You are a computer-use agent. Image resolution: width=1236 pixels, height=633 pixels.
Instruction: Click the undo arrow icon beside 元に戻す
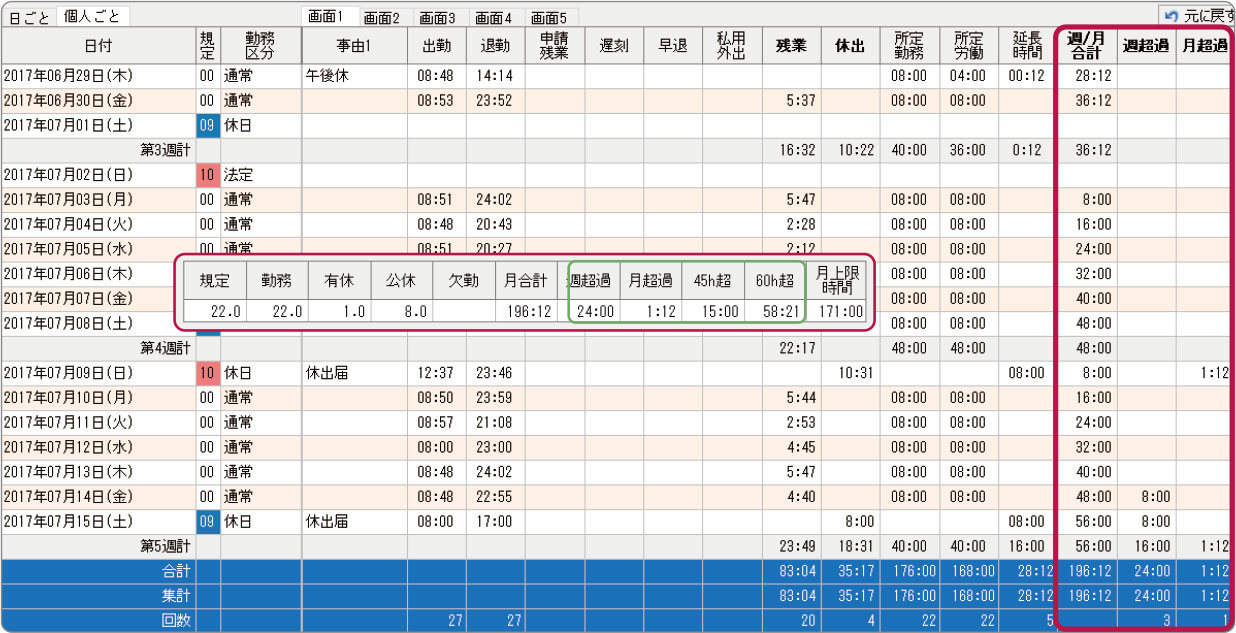pyautogui.click(x=1171, y=16)
